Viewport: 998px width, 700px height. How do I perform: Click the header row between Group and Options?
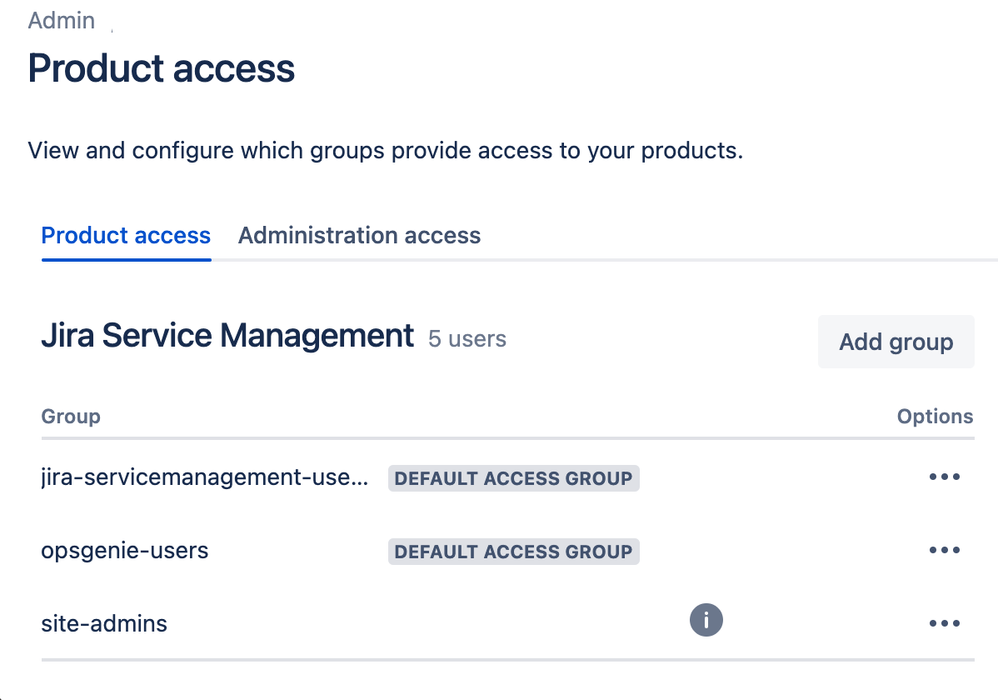coord(500,416)
